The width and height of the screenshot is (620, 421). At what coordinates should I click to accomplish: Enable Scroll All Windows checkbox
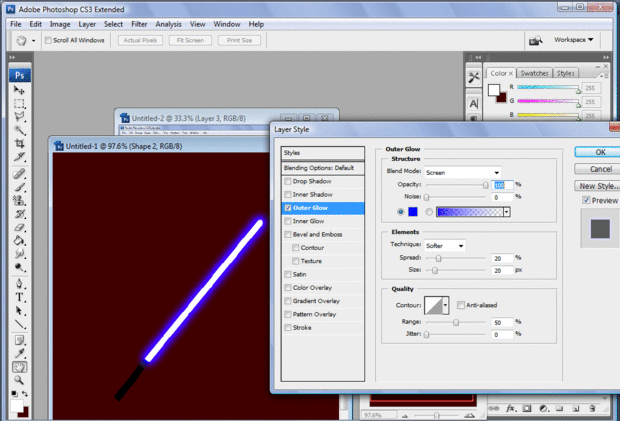click(48, 40)
